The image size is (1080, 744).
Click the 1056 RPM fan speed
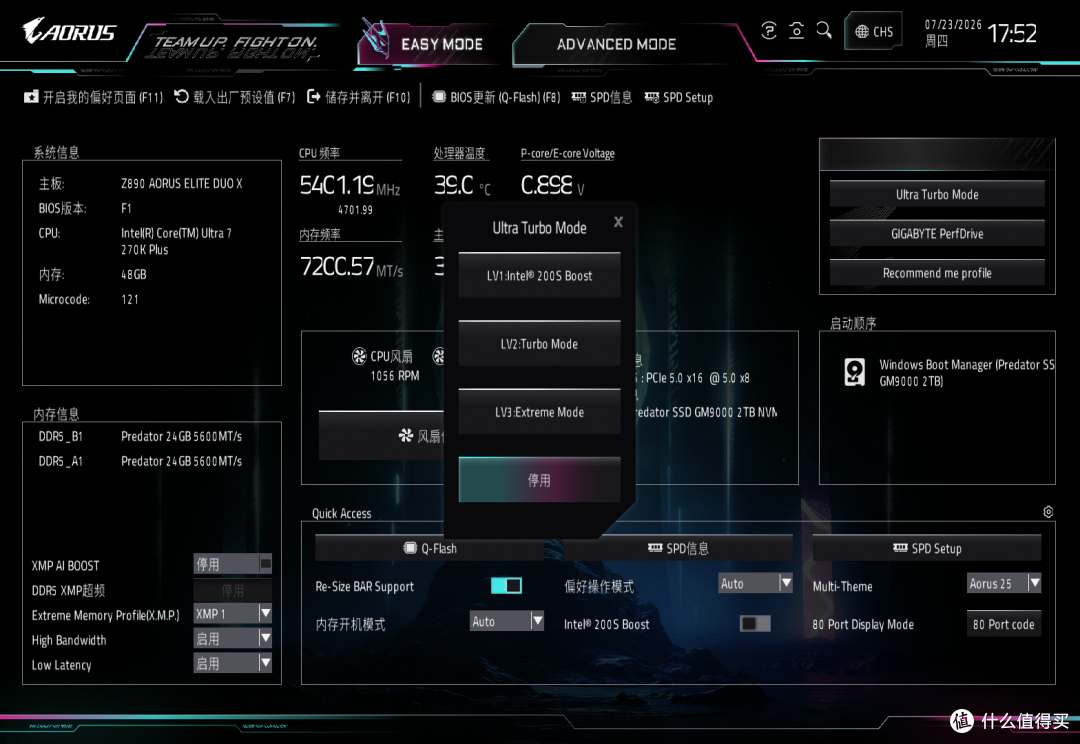395,375
